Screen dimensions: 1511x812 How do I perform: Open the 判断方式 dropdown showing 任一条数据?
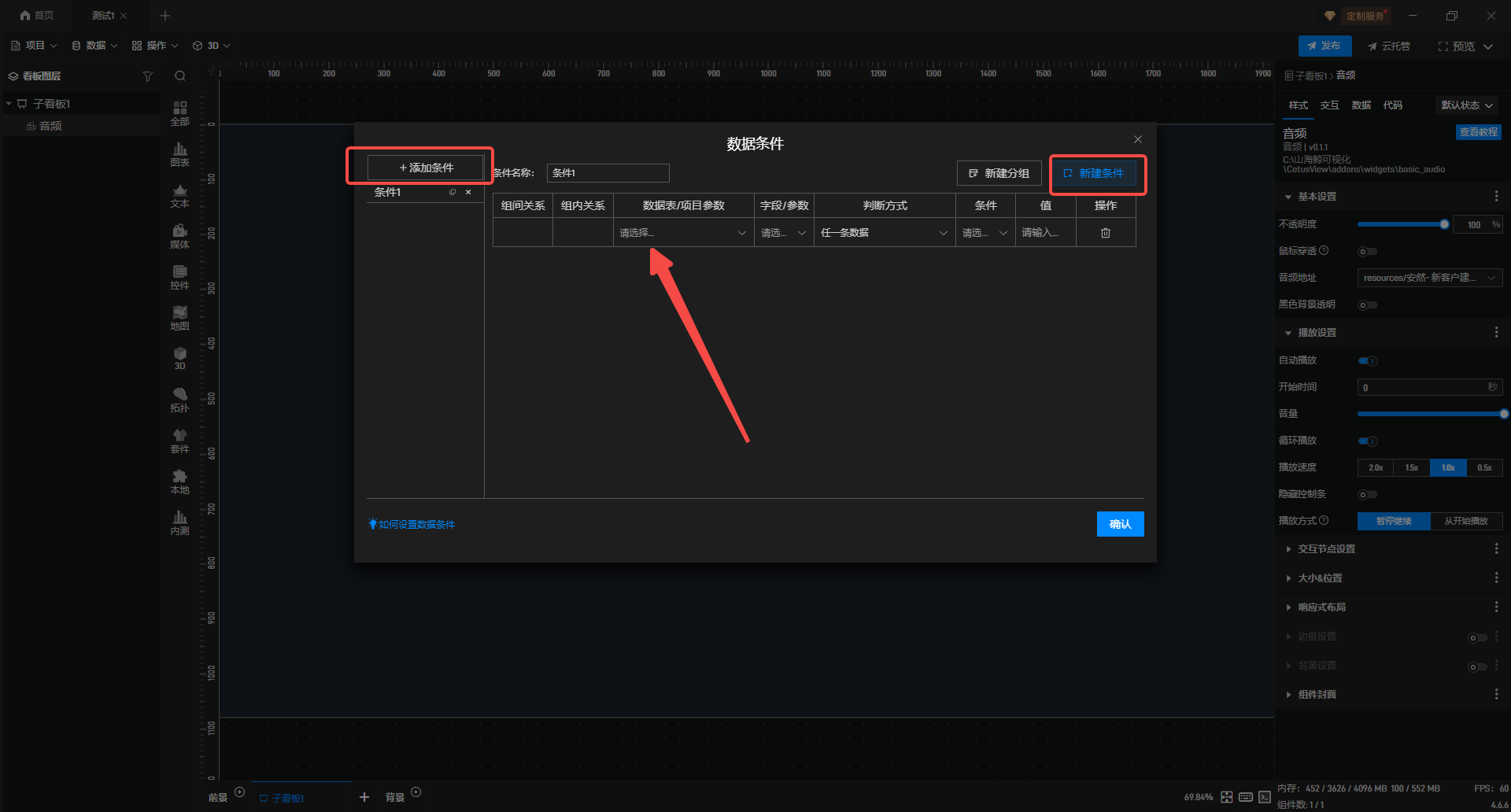(884, 233)
